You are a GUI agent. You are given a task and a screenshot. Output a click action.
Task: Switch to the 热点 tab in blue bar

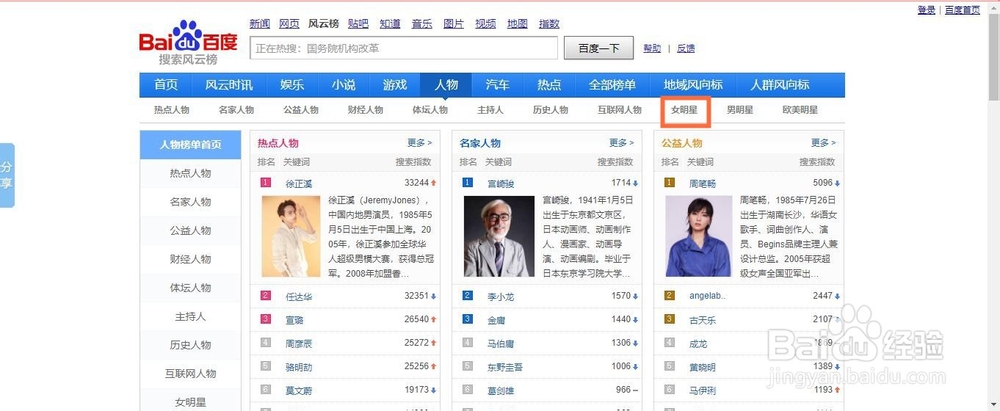pos(549,85)
